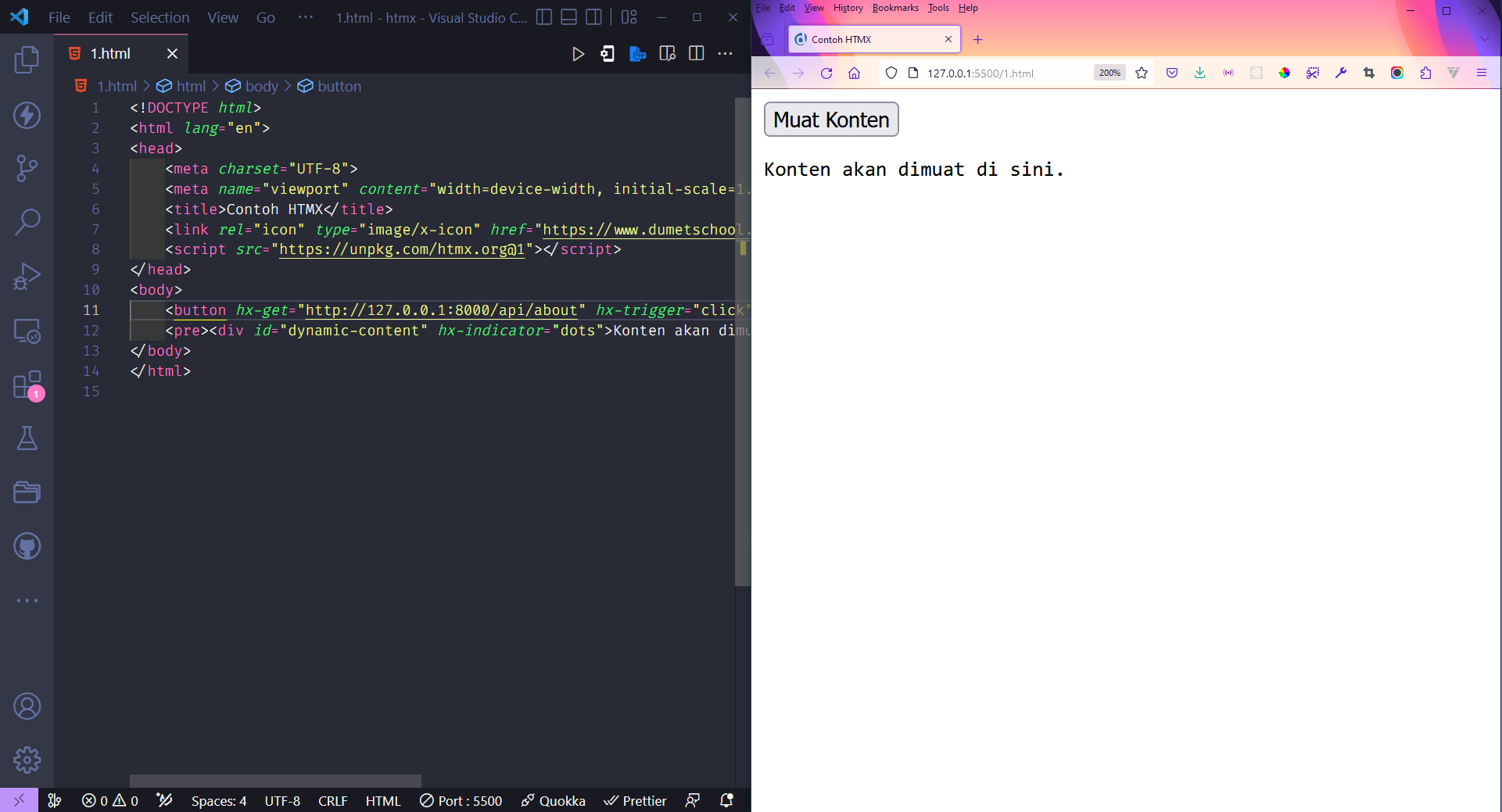The width and height of the screenshot is (1502, 812).
Task: Toggle secondary side bar layout icon
Action: coord(594,17)
